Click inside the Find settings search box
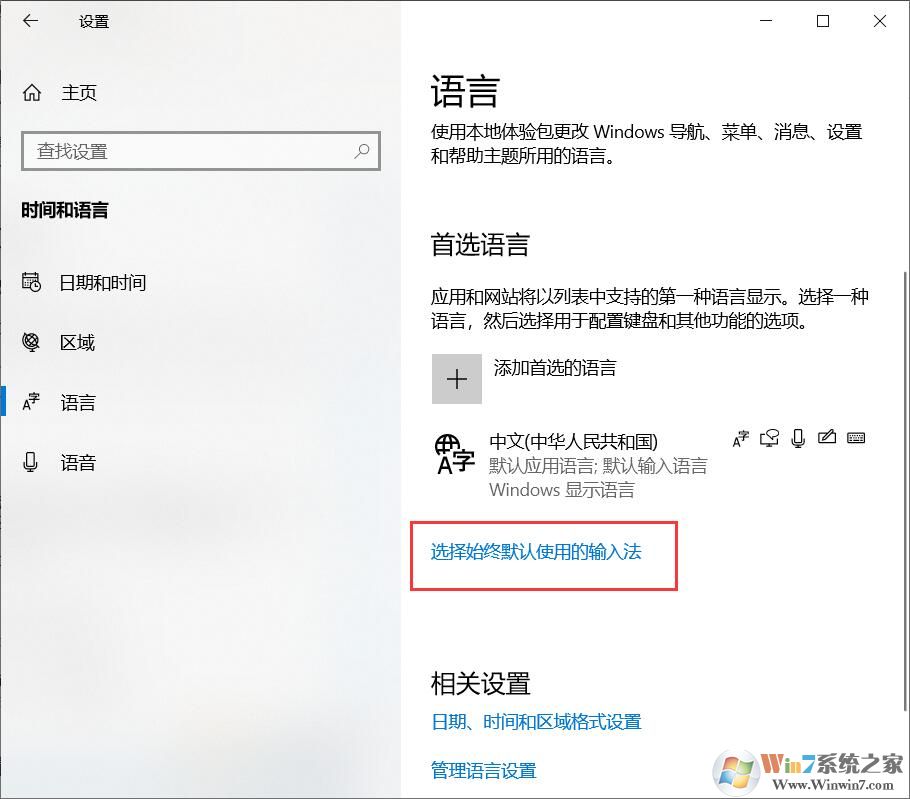This screenshot has width=910, height=799. coord(200,151)
